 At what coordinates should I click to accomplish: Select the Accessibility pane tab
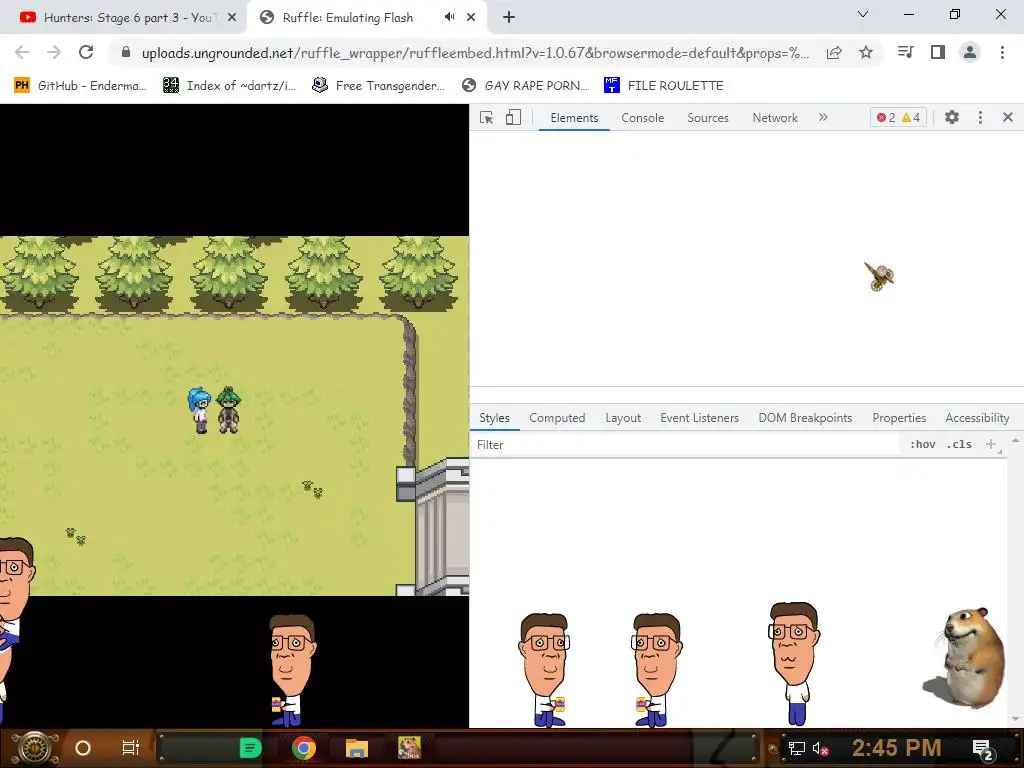coord(977,418)
